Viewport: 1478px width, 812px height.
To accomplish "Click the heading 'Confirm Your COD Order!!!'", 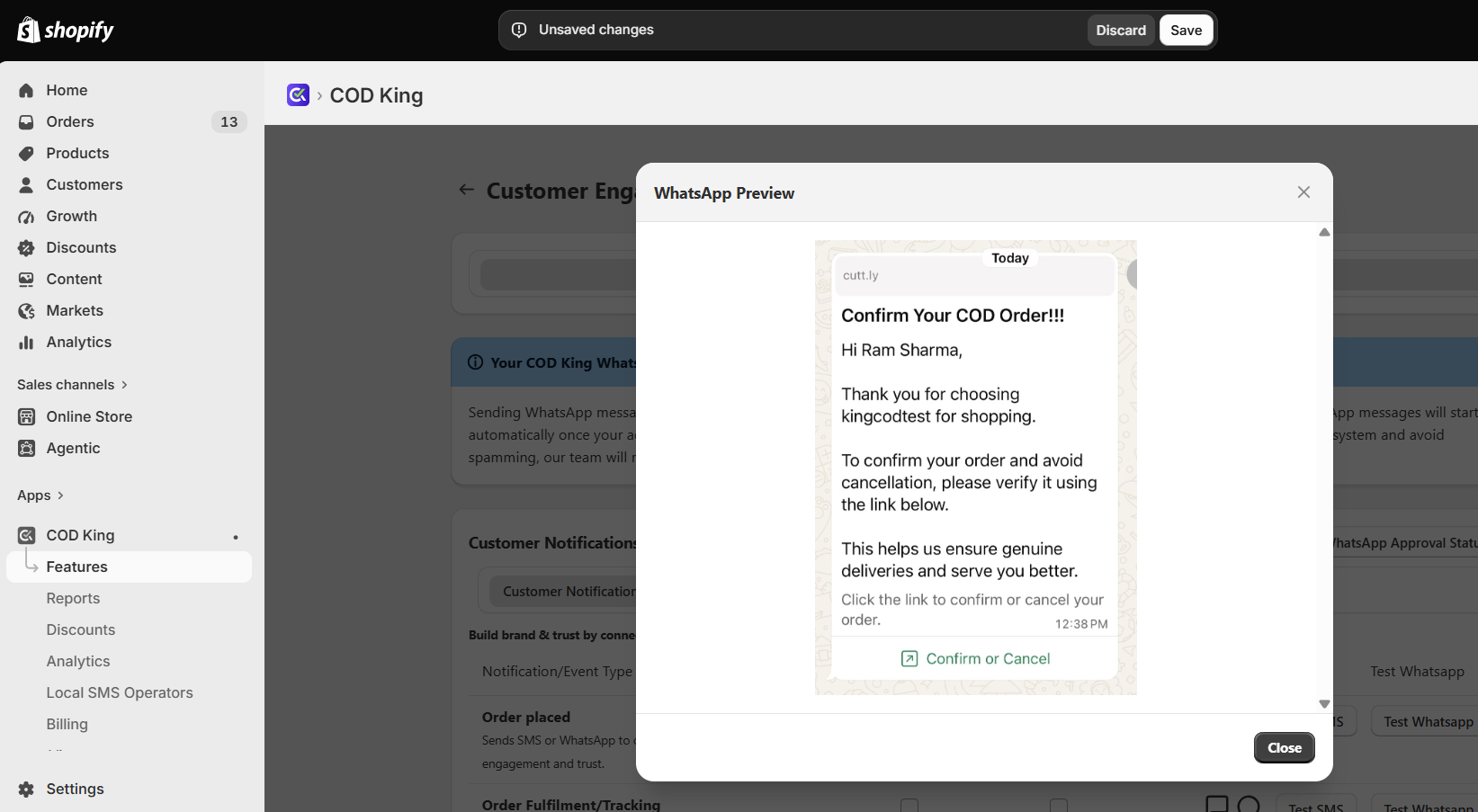I will pyautogui.click(x=953, y=316).
